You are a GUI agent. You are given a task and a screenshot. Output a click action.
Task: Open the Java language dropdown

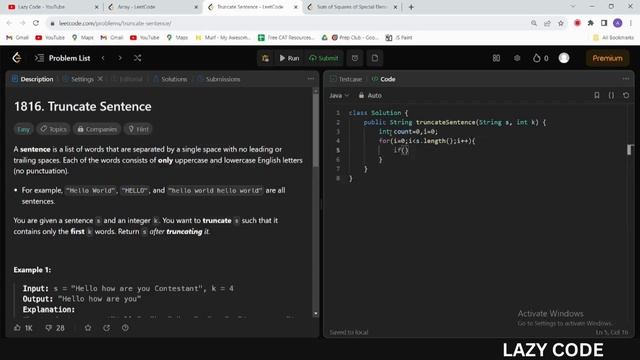click(x=339, y=96)
